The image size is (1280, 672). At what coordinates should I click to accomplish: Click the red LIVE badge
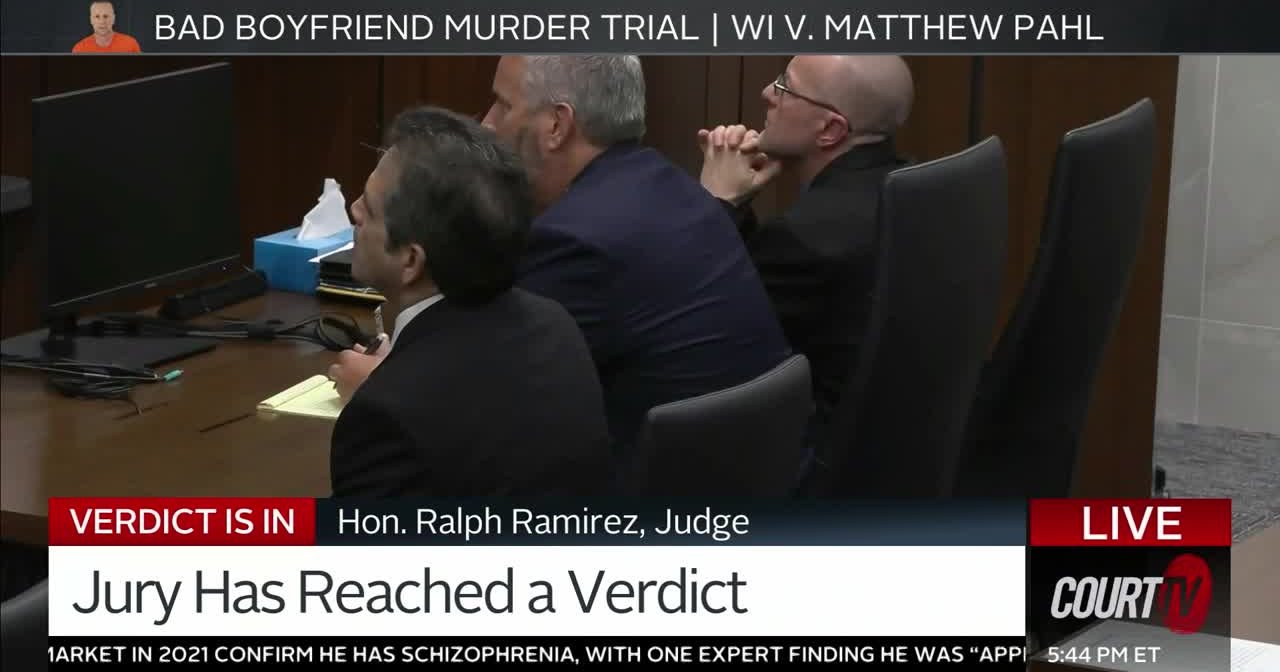point(1130,523)
